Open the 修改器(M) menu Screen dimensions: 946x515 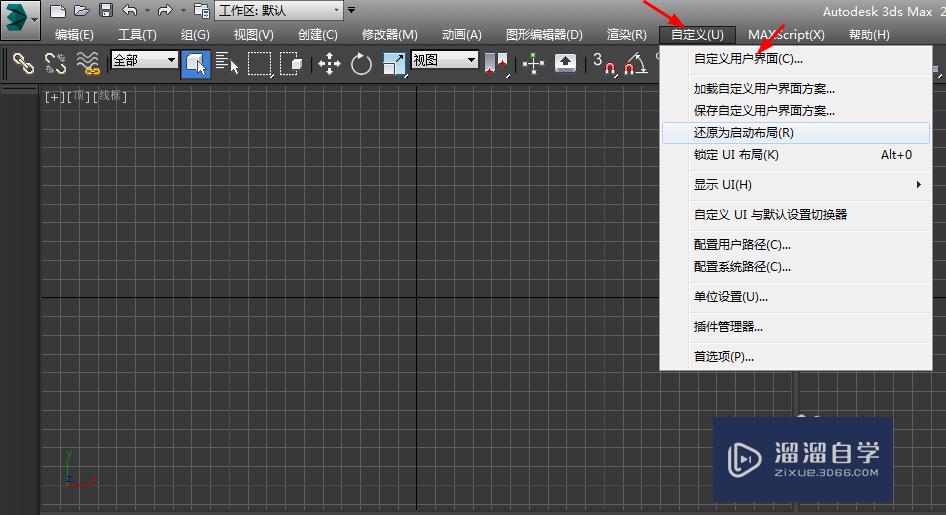[x=390, y=34]
